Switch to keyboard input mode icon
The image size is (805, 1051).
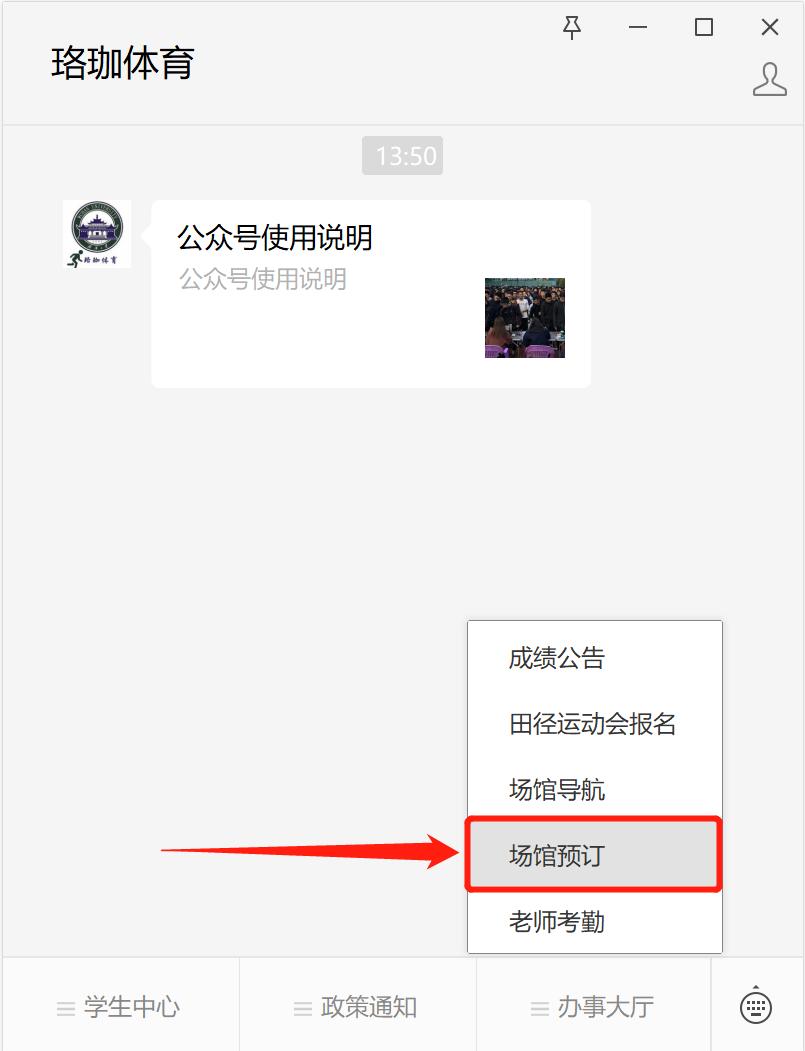(755, 1005)
